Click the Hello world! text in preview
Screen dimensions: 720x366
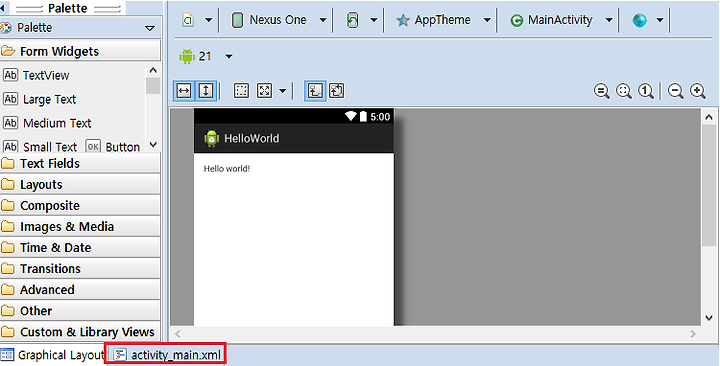click(x=227, y=169)
